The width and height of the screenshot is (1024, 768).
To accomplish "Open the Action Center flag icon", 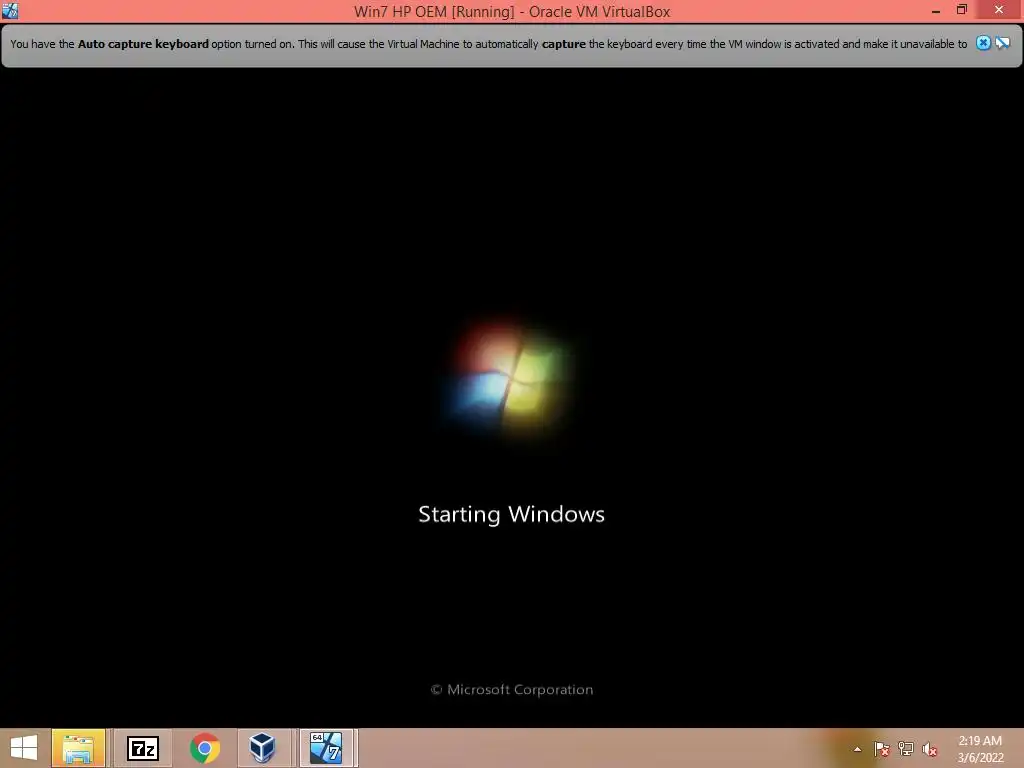I will [882, 749].
